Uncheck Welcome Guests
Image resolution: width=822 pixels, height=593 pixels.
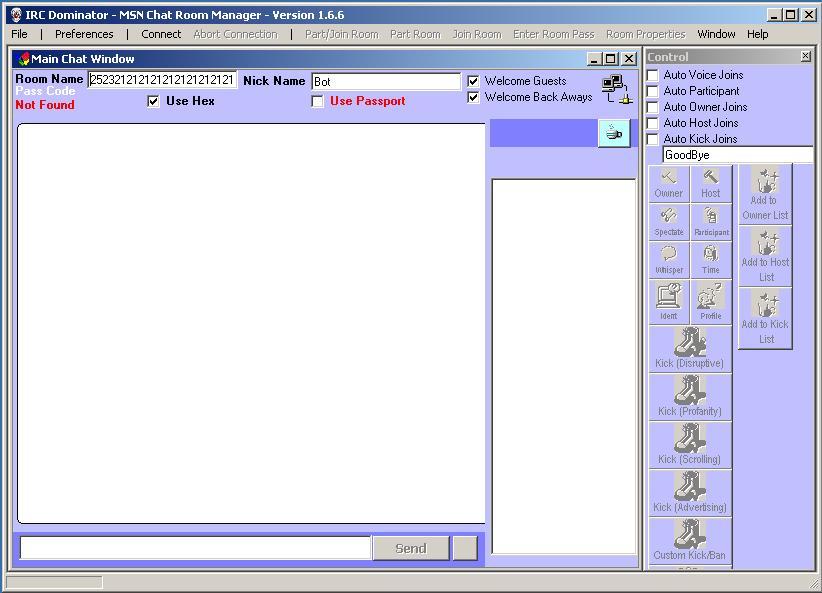point(473,81)
